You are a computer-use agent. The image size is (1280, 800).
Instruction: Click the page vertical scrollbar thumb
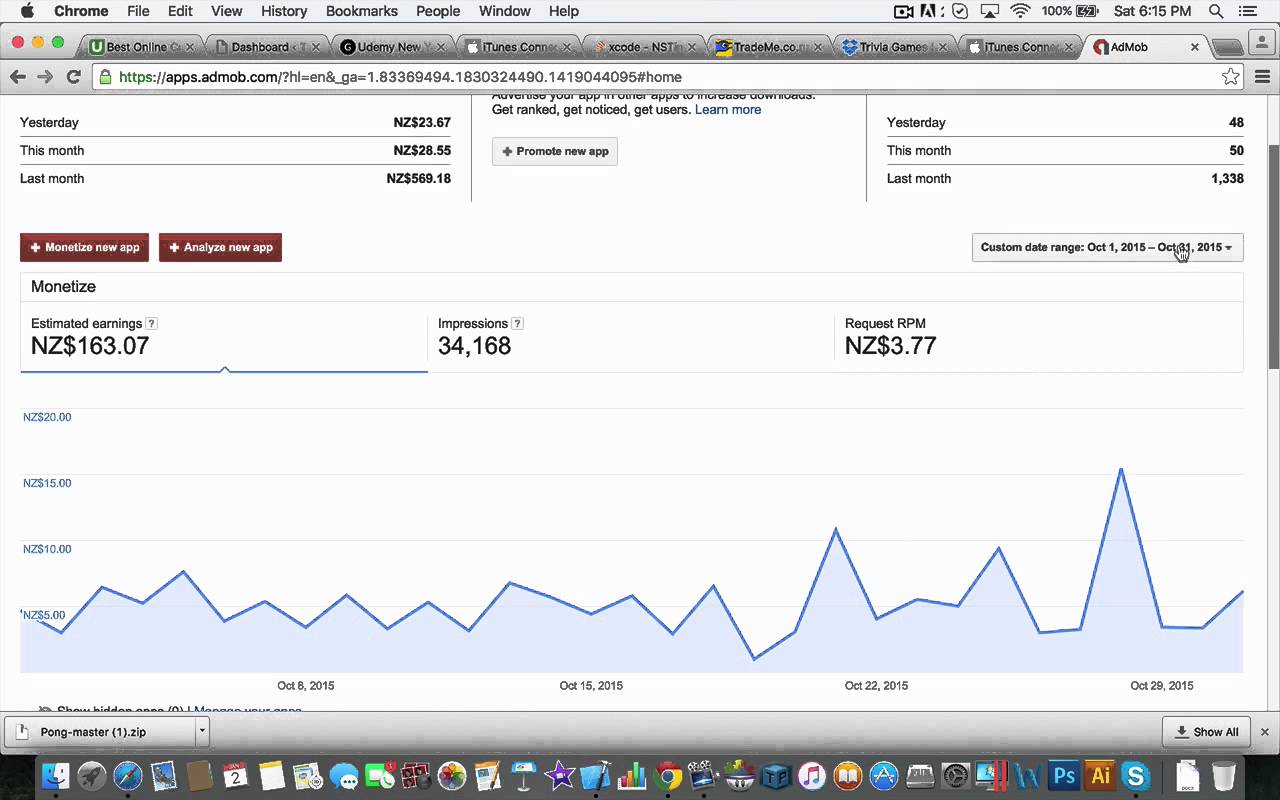pyautogui.click(x=1273, y=255)
